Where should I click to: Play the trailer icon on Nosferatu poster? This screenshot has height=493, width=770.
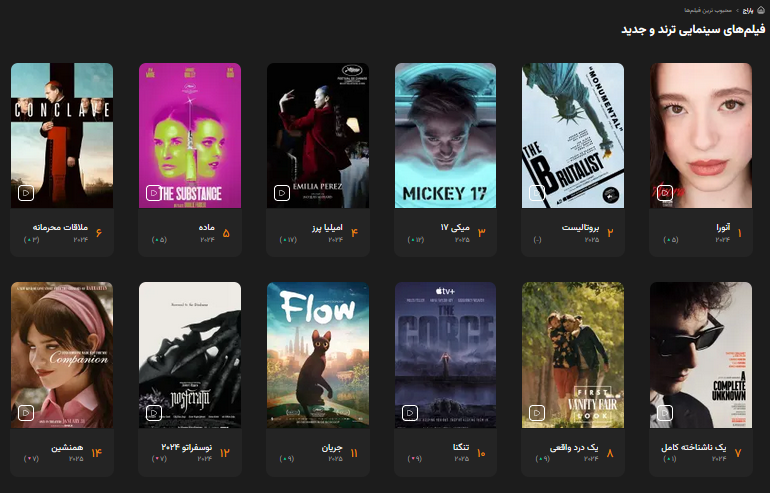154,412
